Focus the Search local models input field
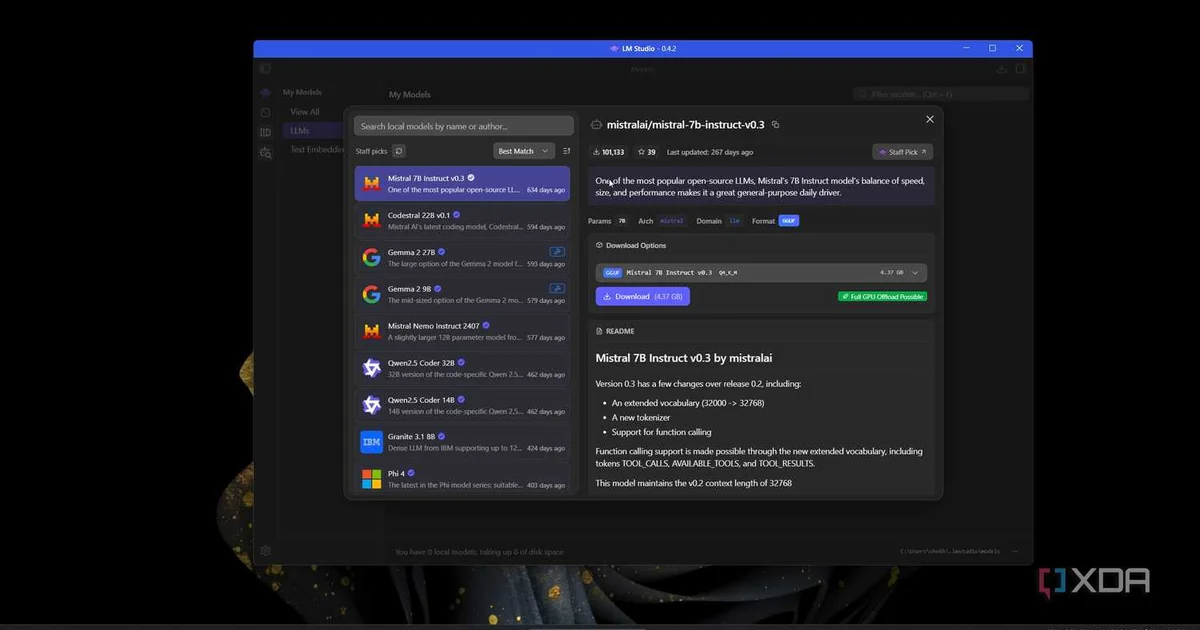Screen dimensions: 1200x630 pos(464,126)
